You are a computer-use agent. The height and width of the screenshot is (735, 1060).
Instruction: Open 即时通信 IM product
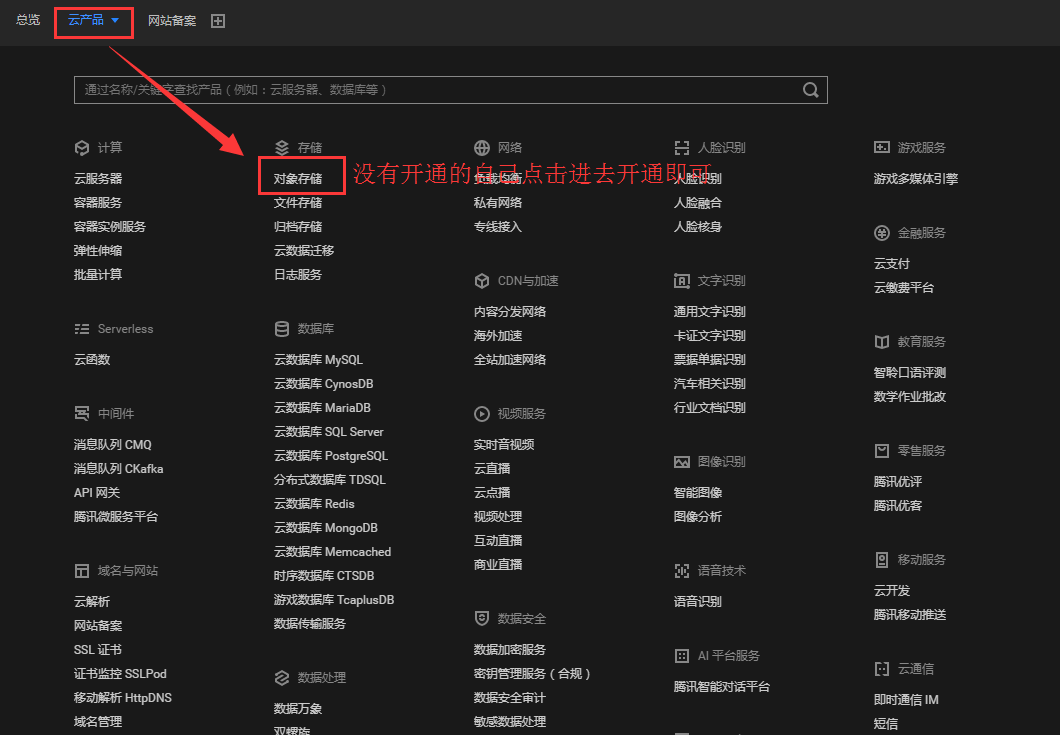(906, 700)
